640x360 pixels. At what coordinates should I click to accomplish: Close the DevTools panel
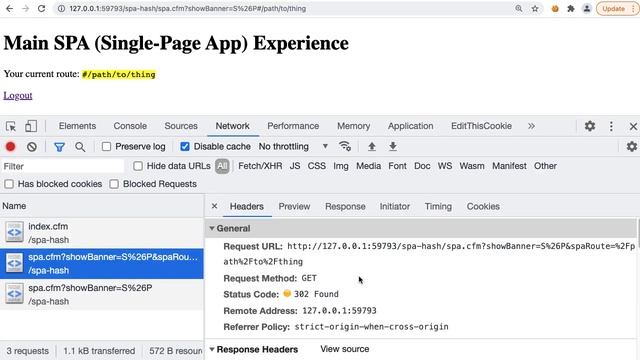tap(633, 127)
